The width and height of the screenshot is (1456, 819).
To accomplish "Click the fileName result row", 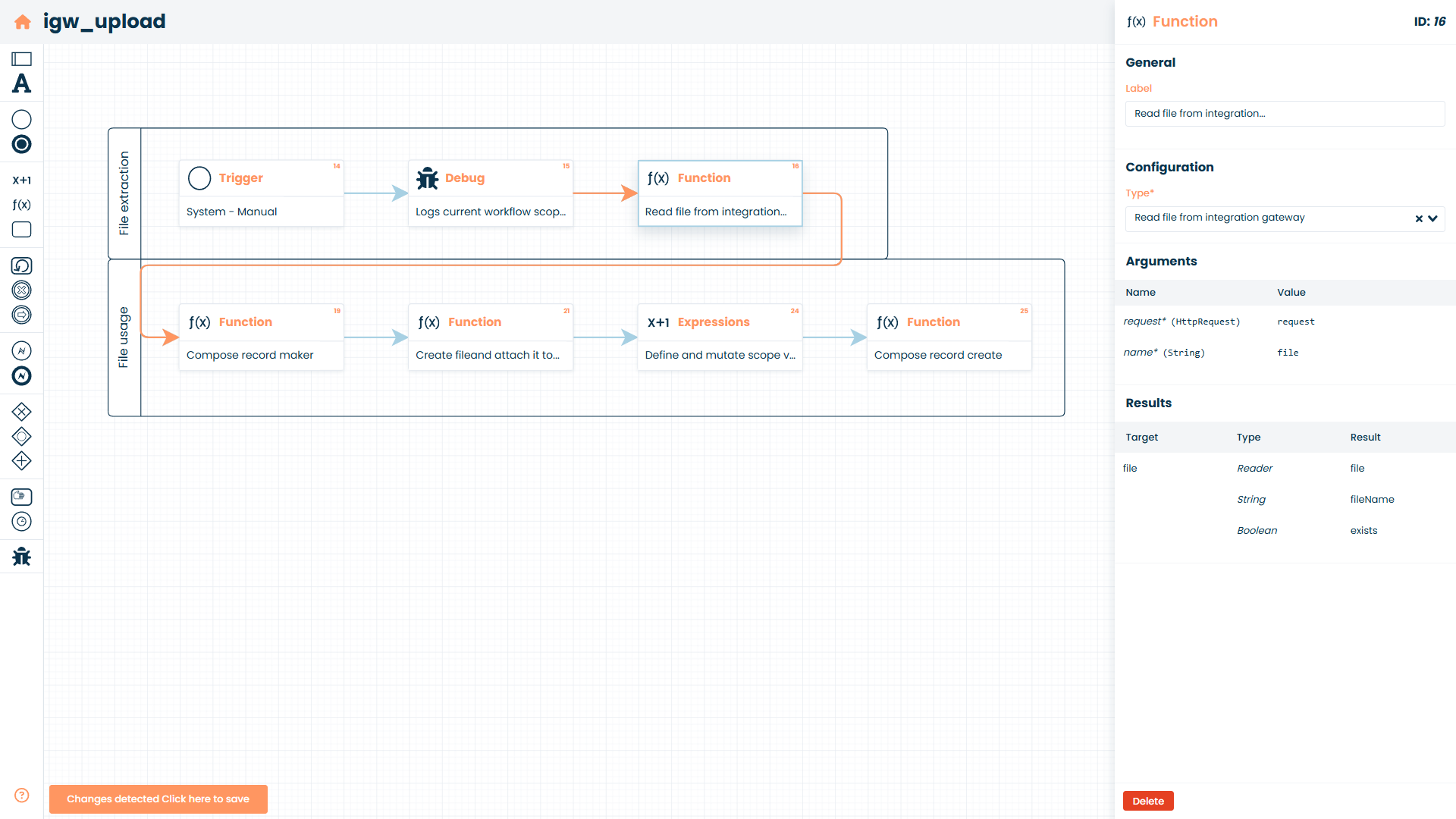I will click(x=1285, y=499).
